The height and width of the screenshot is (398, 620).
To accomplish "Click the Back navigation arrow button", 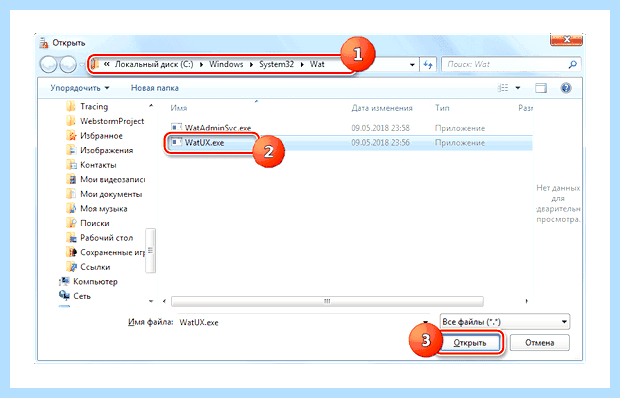I will [49, 64].
